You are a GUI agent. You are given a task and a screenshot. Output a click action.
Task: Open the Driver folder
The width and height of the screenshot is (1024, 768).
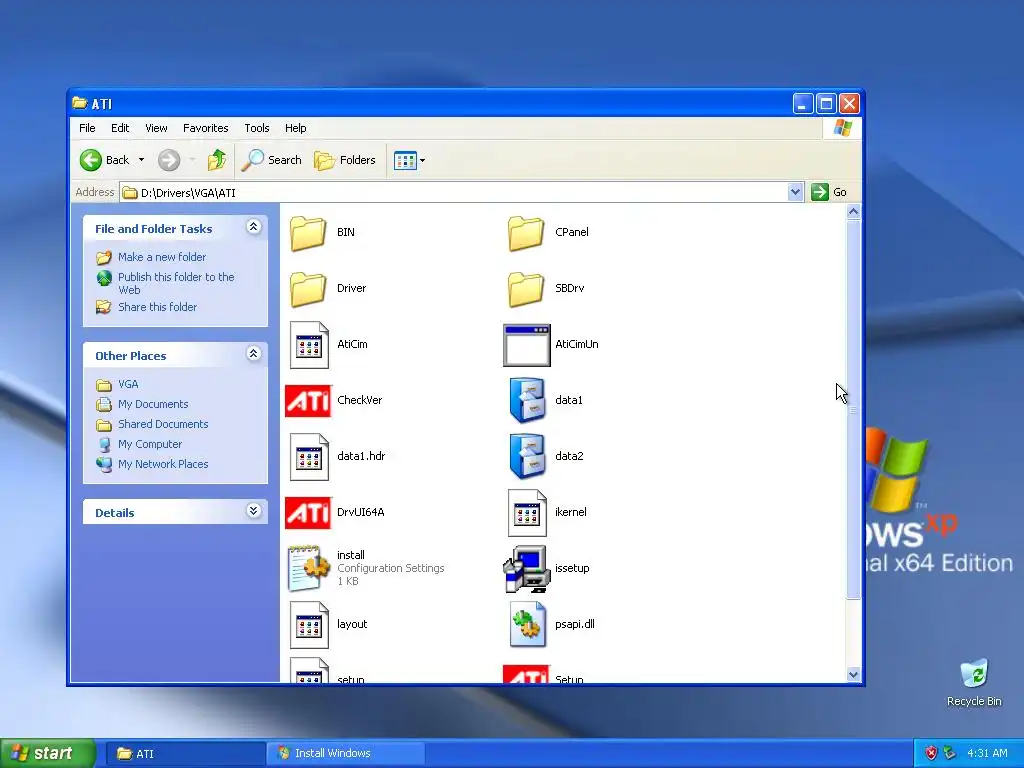tap(308, 289)
